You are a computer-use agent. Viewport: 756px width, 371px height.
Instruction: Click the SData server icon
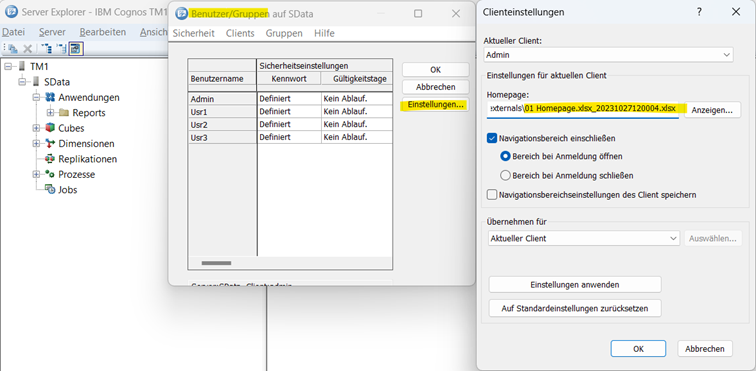tap(37, 82)
